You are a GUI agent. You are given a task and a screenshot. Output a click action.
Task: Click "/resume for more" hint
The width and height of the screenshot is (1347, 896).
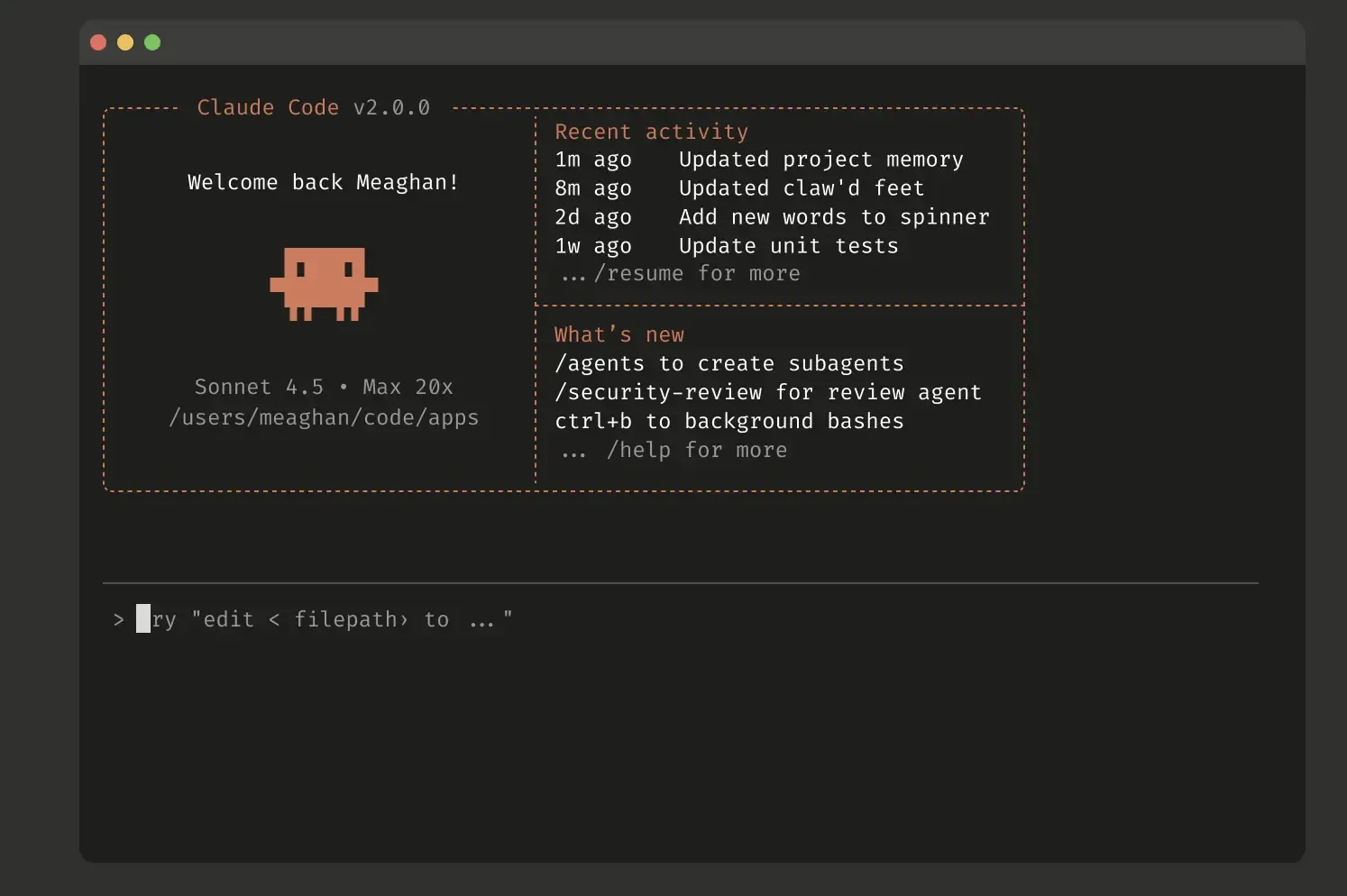(695, 274)
